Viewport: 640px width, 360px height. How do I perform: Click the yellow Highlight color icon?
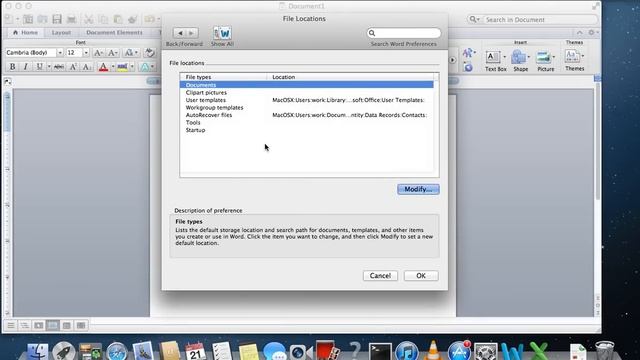pos(122,67)
